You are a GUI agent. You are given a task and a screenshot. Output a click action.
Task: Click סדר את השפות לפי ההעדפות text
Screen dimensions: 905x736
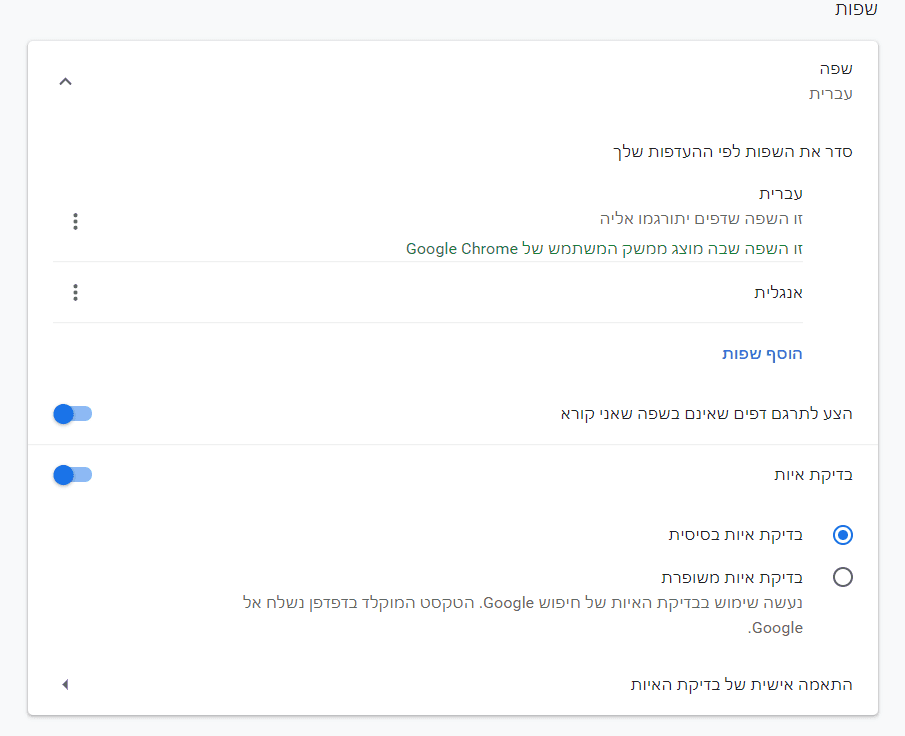(732, 152)
